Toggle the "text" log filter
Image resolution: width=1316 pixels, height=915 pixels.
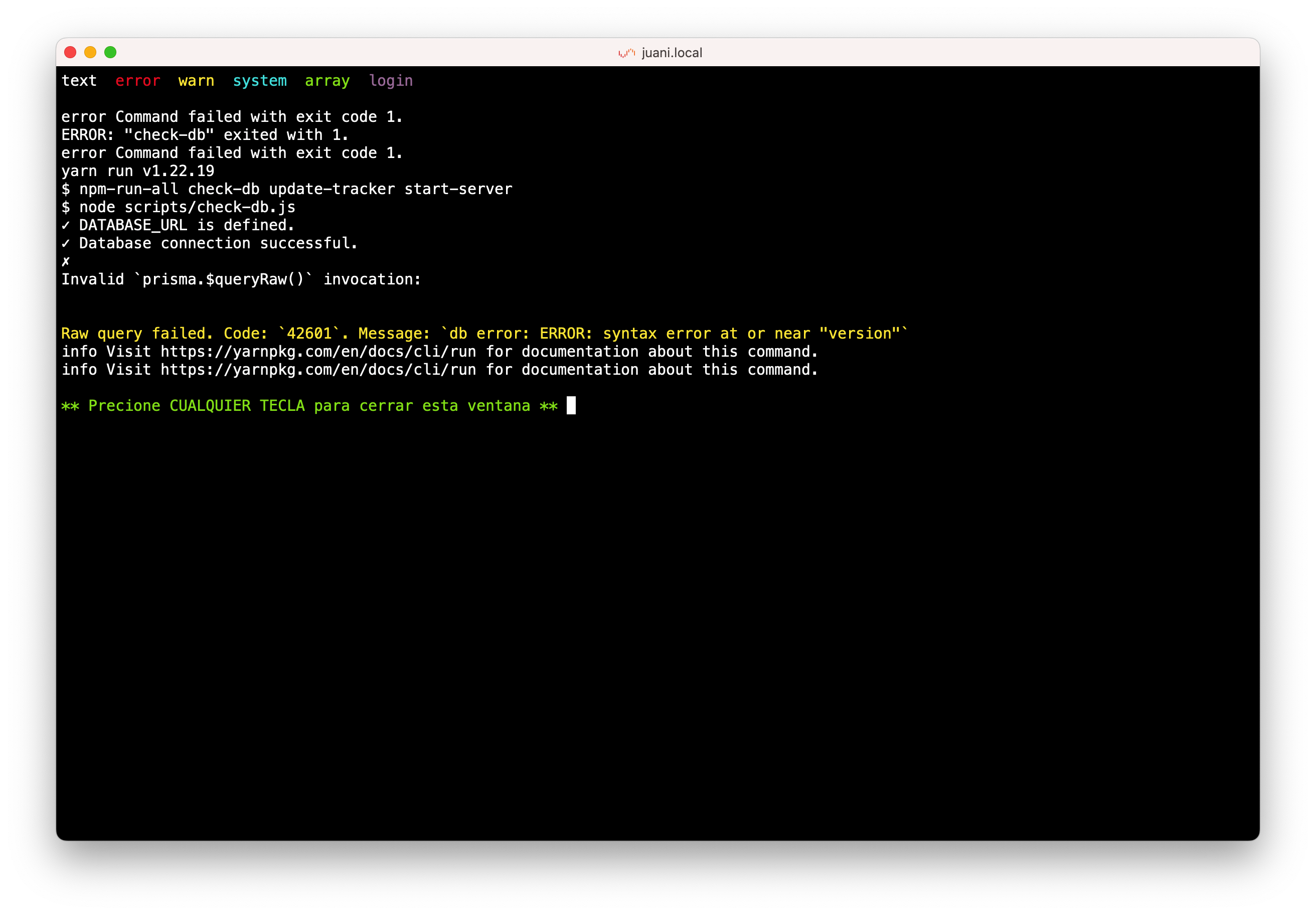click(x=80, y=81)
